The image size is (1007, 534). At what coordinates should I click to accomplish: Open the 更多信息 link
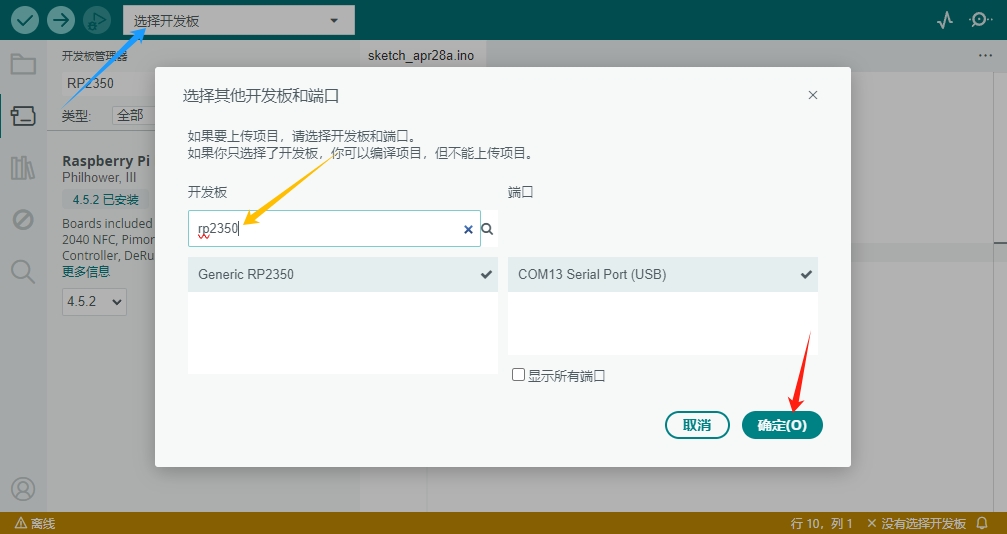[86, 271]
